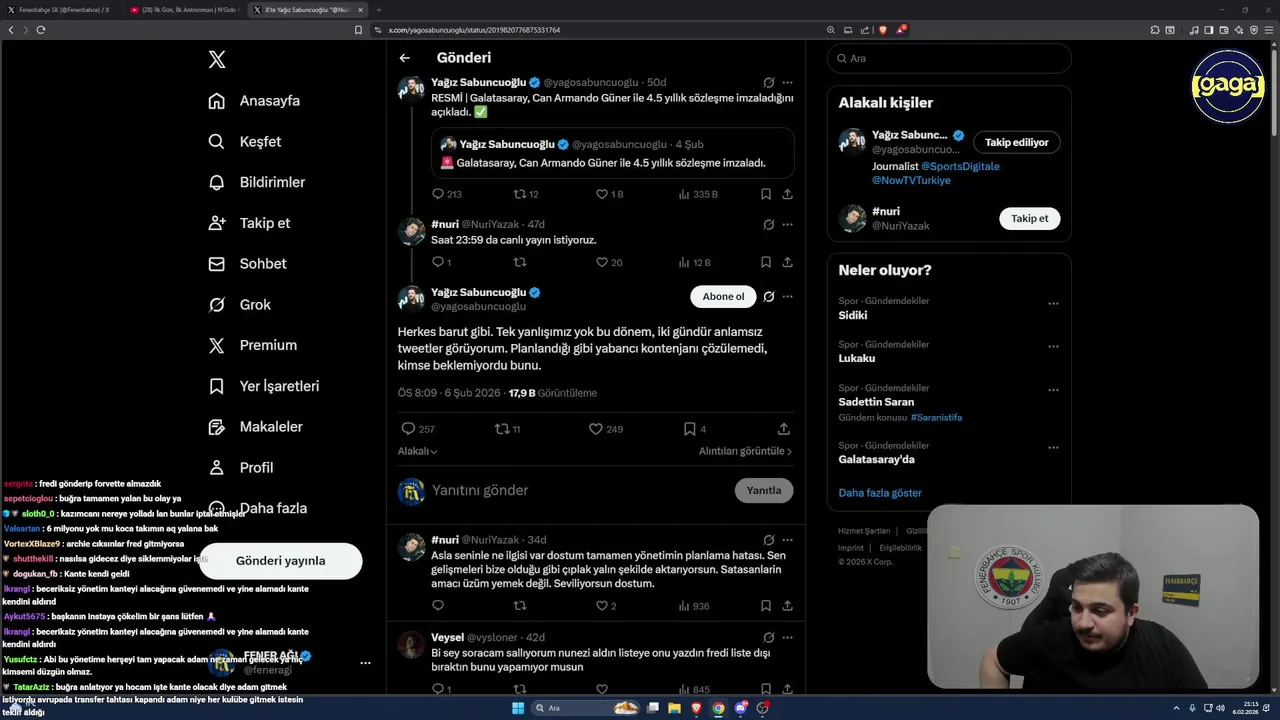Click Alıntıları görüntüle link
Screen dimensions: 1280x720
click(745, 452)
